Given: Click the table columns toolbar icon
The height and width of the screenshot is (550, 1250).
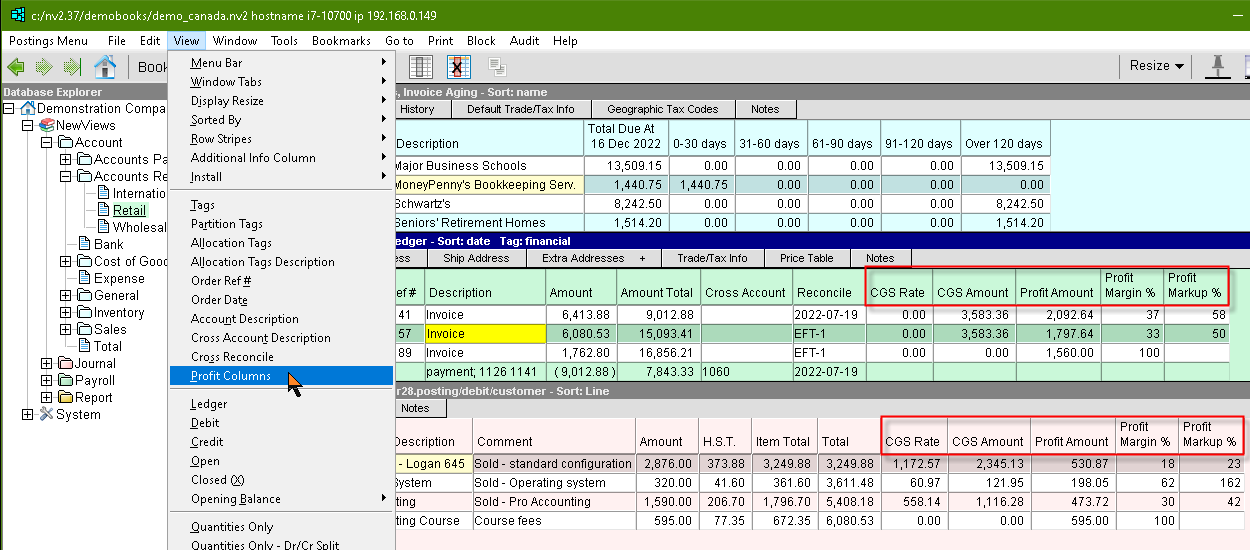Looking at the screenshot, I should [x=422, y=67].
